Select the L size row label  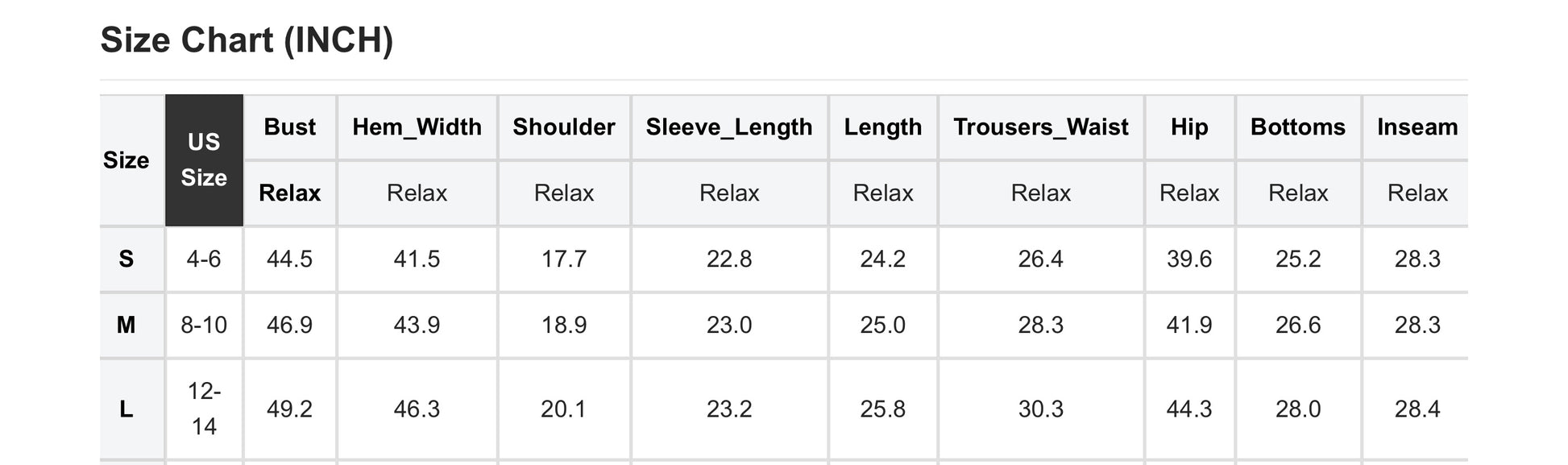click(127, 409)
